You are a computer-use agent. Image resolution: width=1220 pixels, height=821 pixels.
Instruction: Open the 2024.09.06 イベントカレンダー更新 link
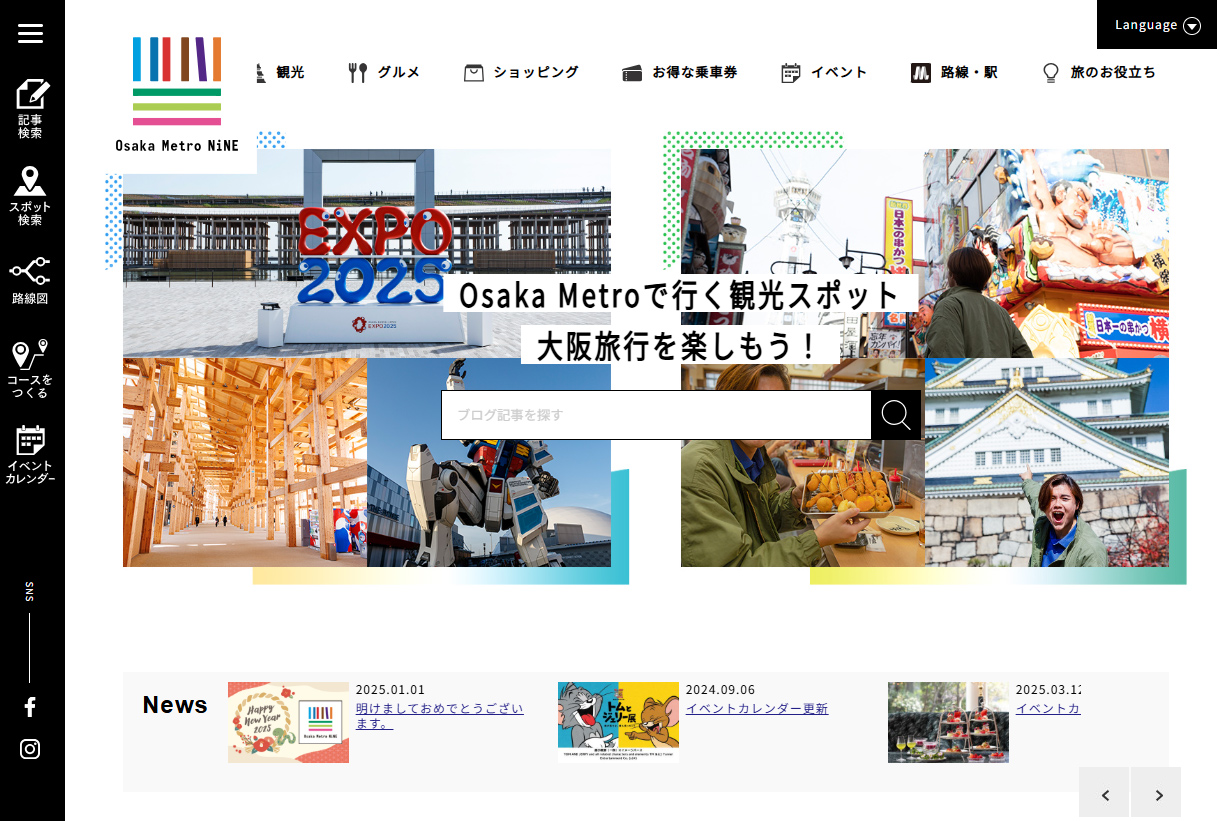[757, 709]
